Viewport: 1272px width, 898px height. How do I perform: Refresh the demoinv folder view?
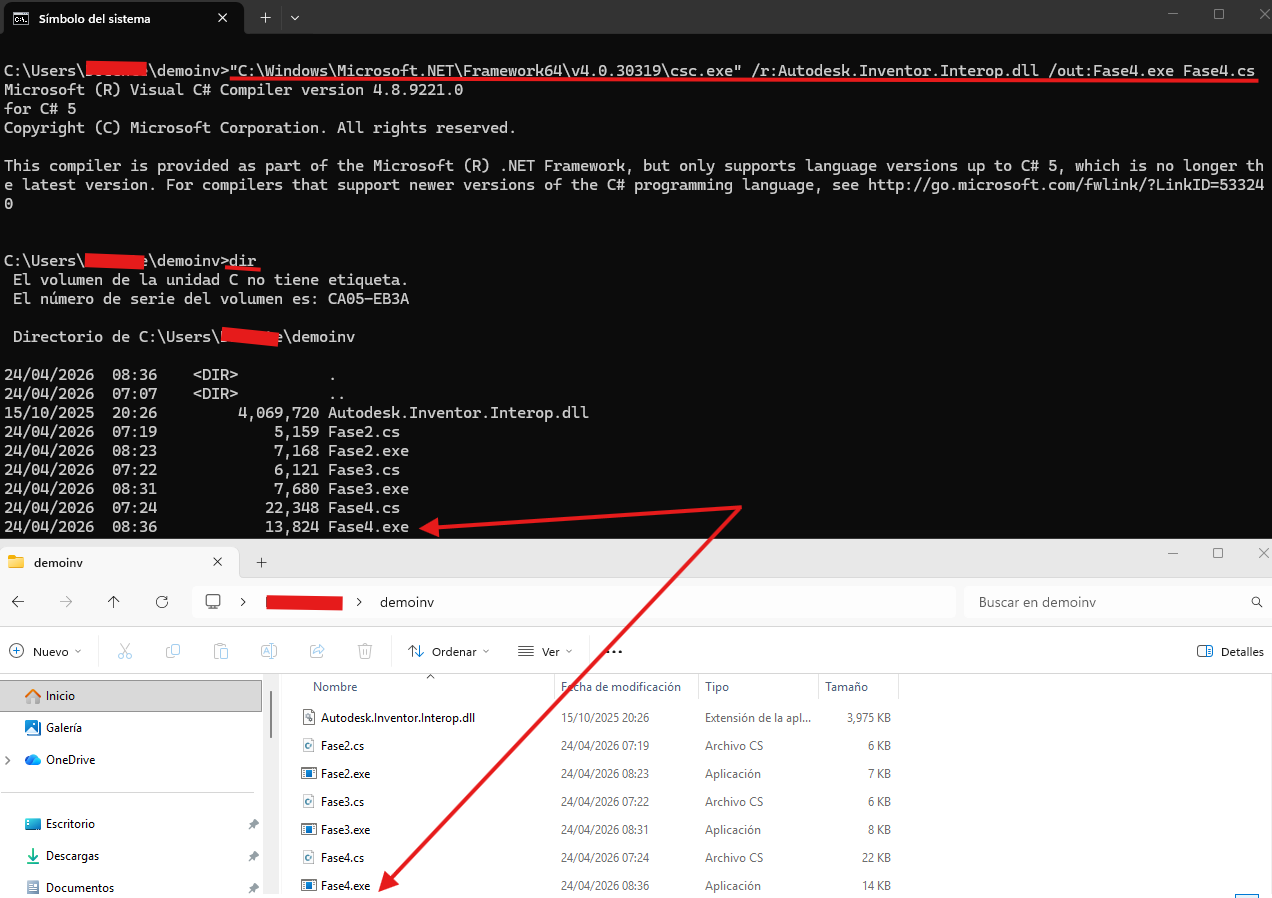[x=162, y=602]
